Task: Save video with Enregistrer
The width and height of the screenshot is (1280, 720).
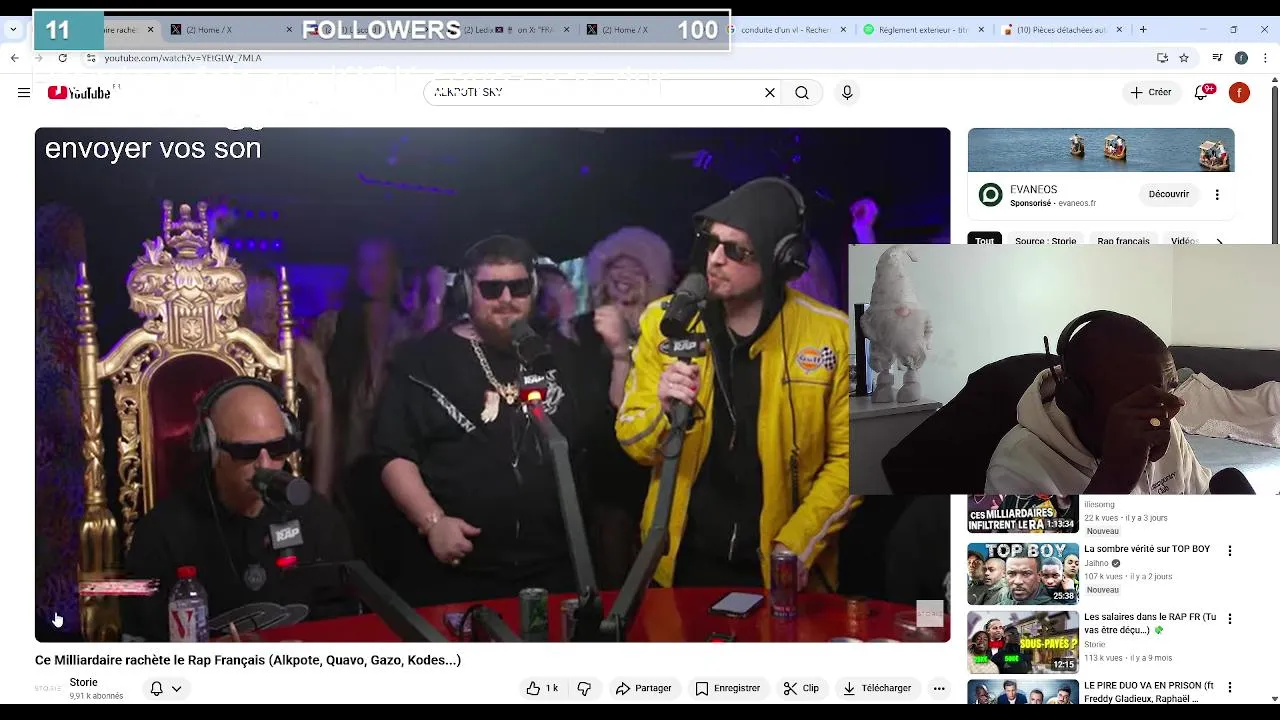Action: [727, 688]
